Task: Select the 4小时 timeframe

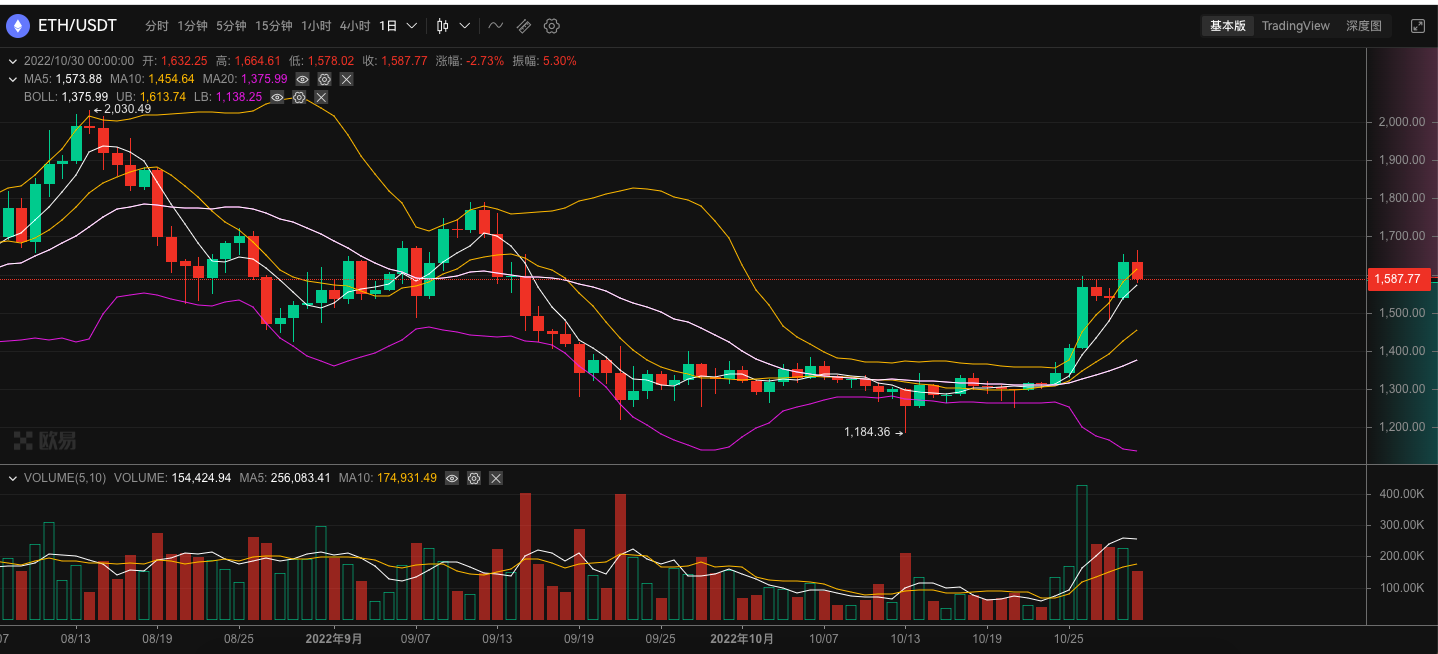Action: point(354,26)
